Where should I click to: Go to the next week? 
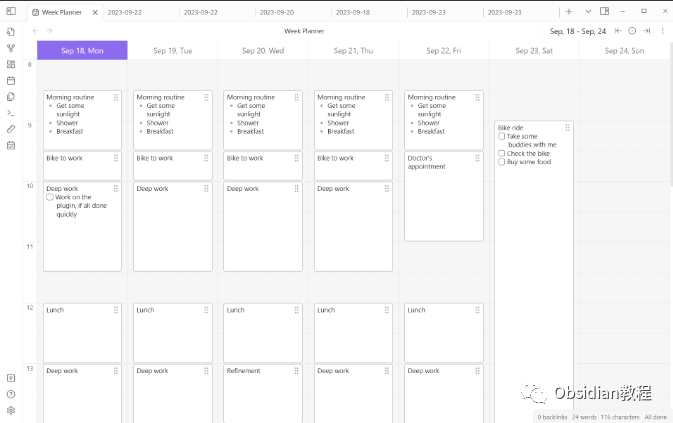point(647,31)
